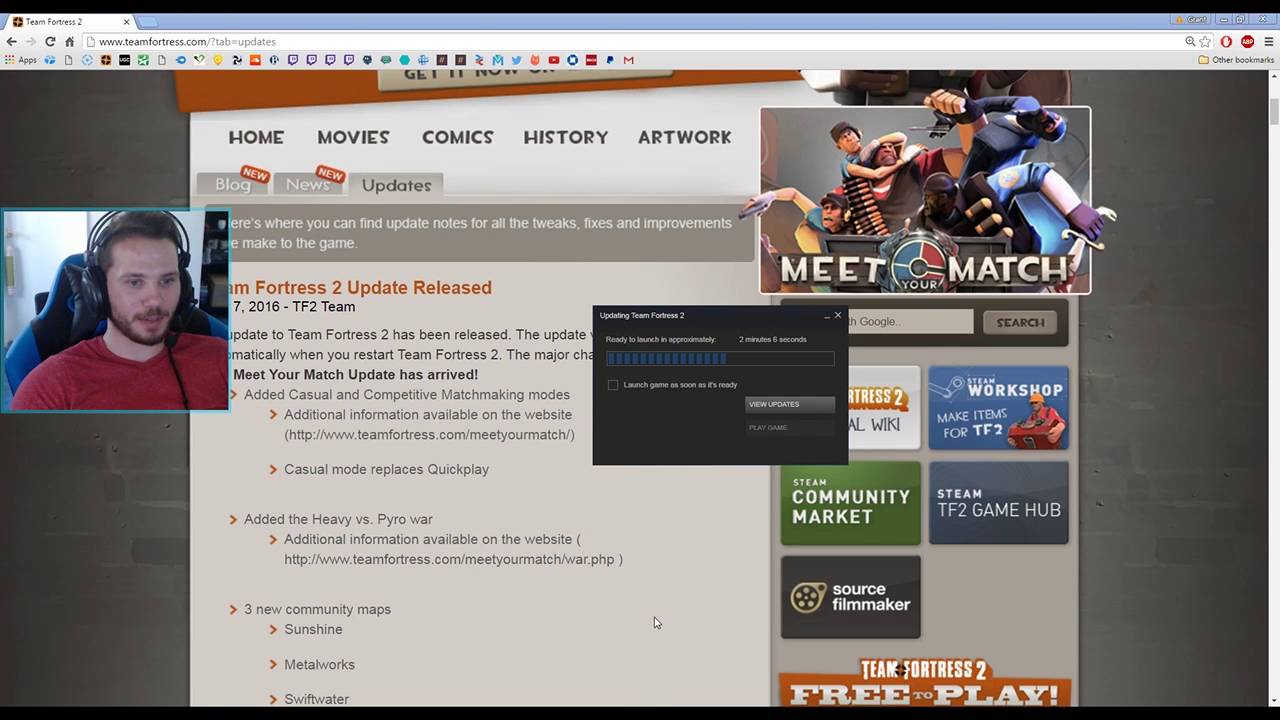Open the Steam Workshop tile
This screenshot has width=1280, height=720.
point(998,407)
